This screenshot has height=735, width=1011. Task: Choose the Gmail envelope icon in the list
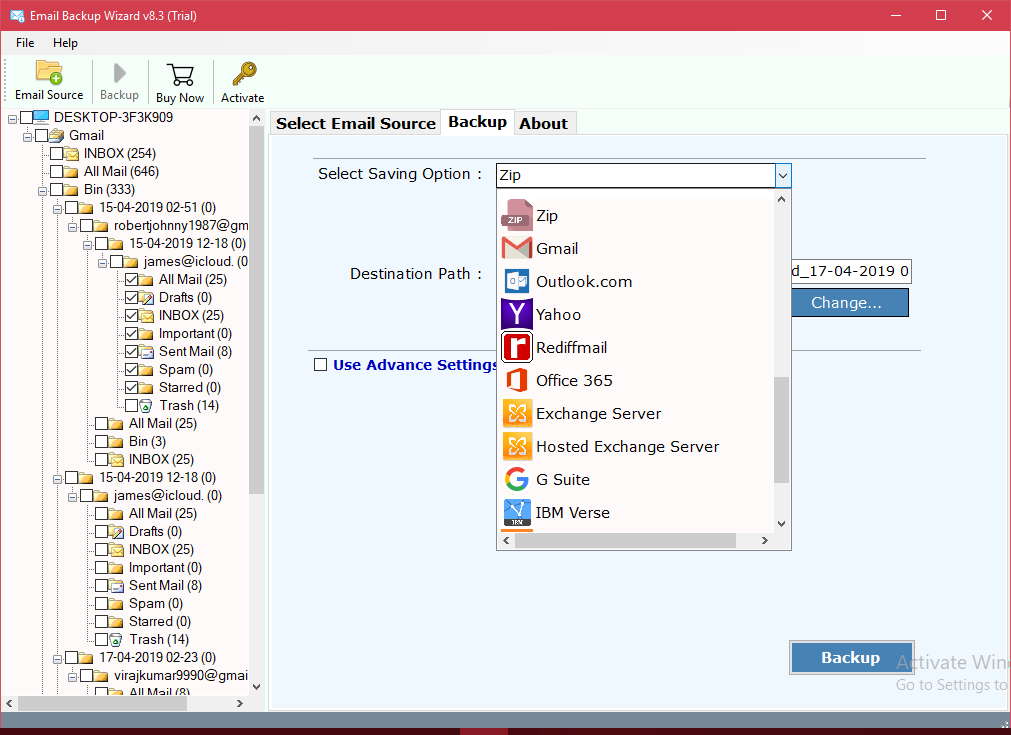pos(516,248)
